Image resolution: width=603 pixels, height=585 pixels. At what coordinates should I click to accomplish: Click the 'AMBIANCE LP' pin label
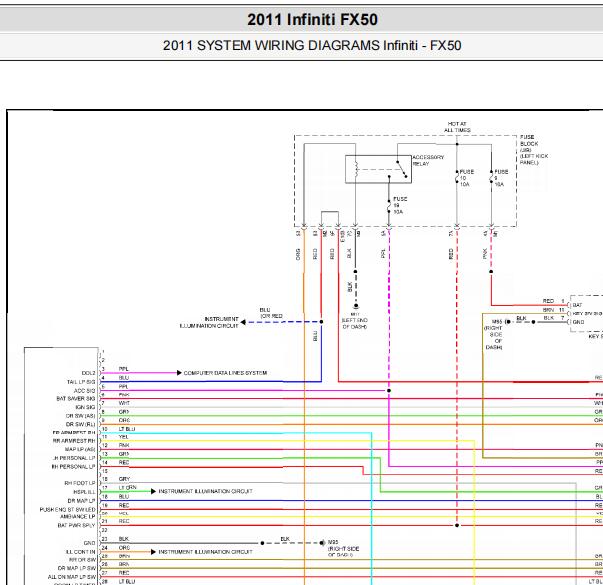point(78,517)
